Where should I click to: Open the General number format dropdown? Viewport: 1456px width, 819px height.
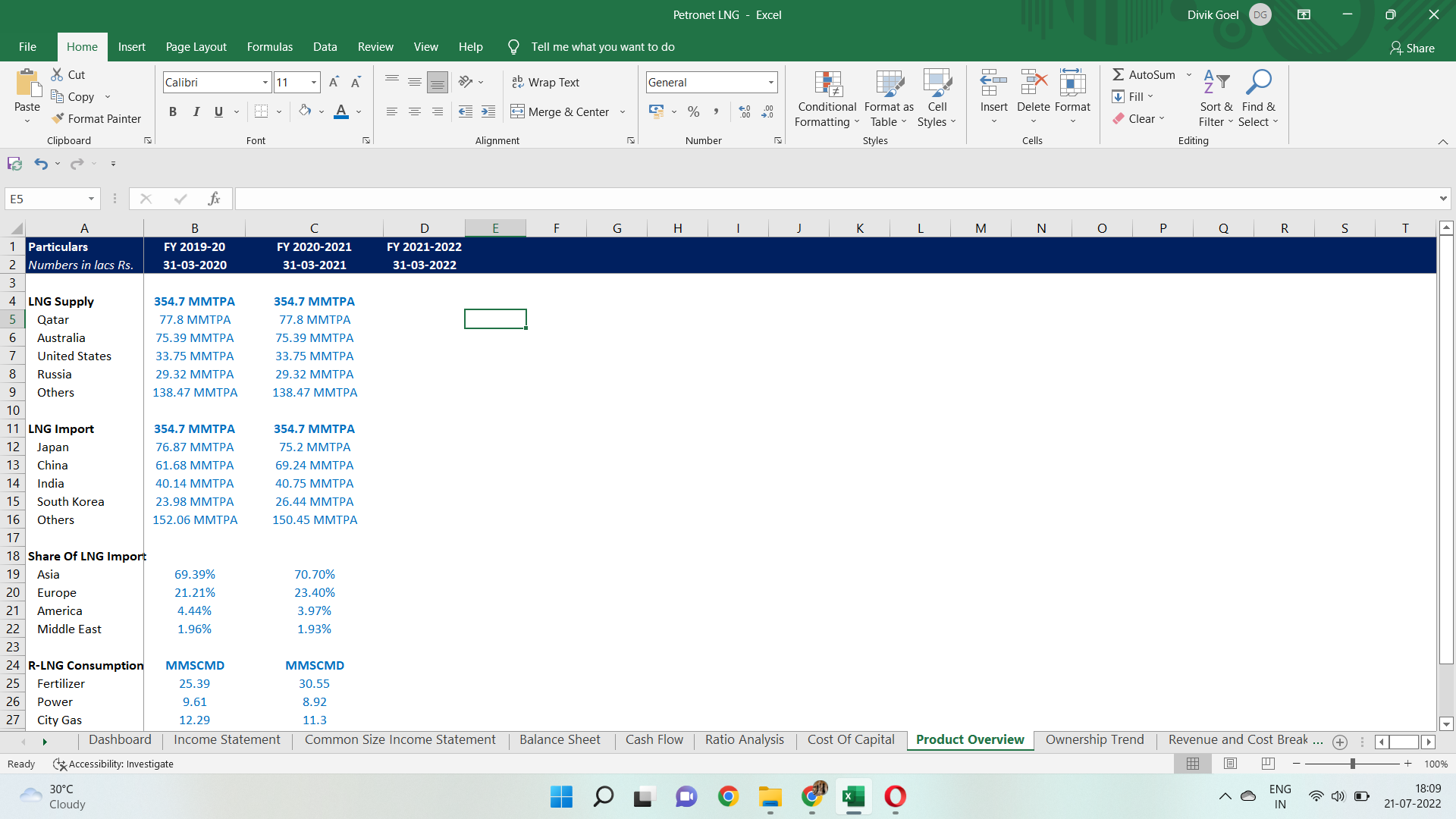(771, 82)
